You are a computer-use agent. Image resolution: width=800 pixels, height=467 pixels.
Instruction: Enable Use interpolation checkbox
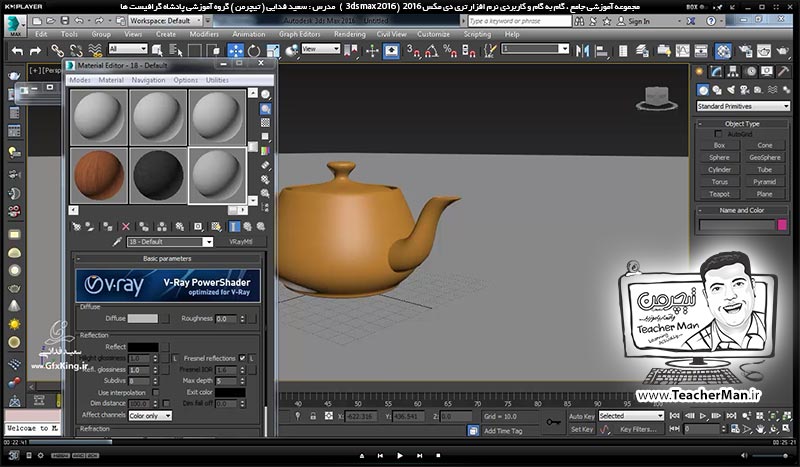[155, 392]
